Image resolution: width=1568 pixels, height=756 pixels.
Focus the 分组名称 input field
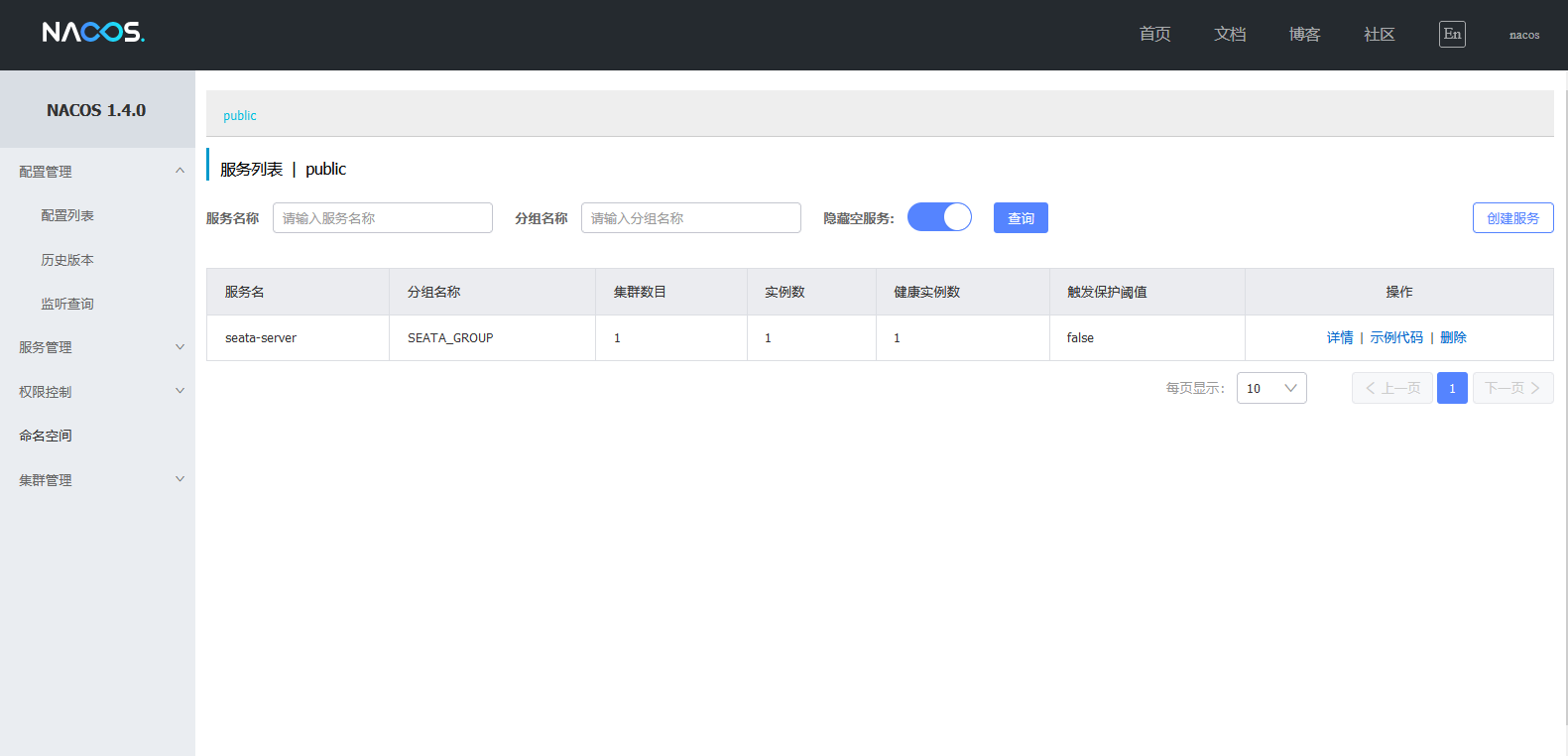pyautogui.click(x=691, y=218)
